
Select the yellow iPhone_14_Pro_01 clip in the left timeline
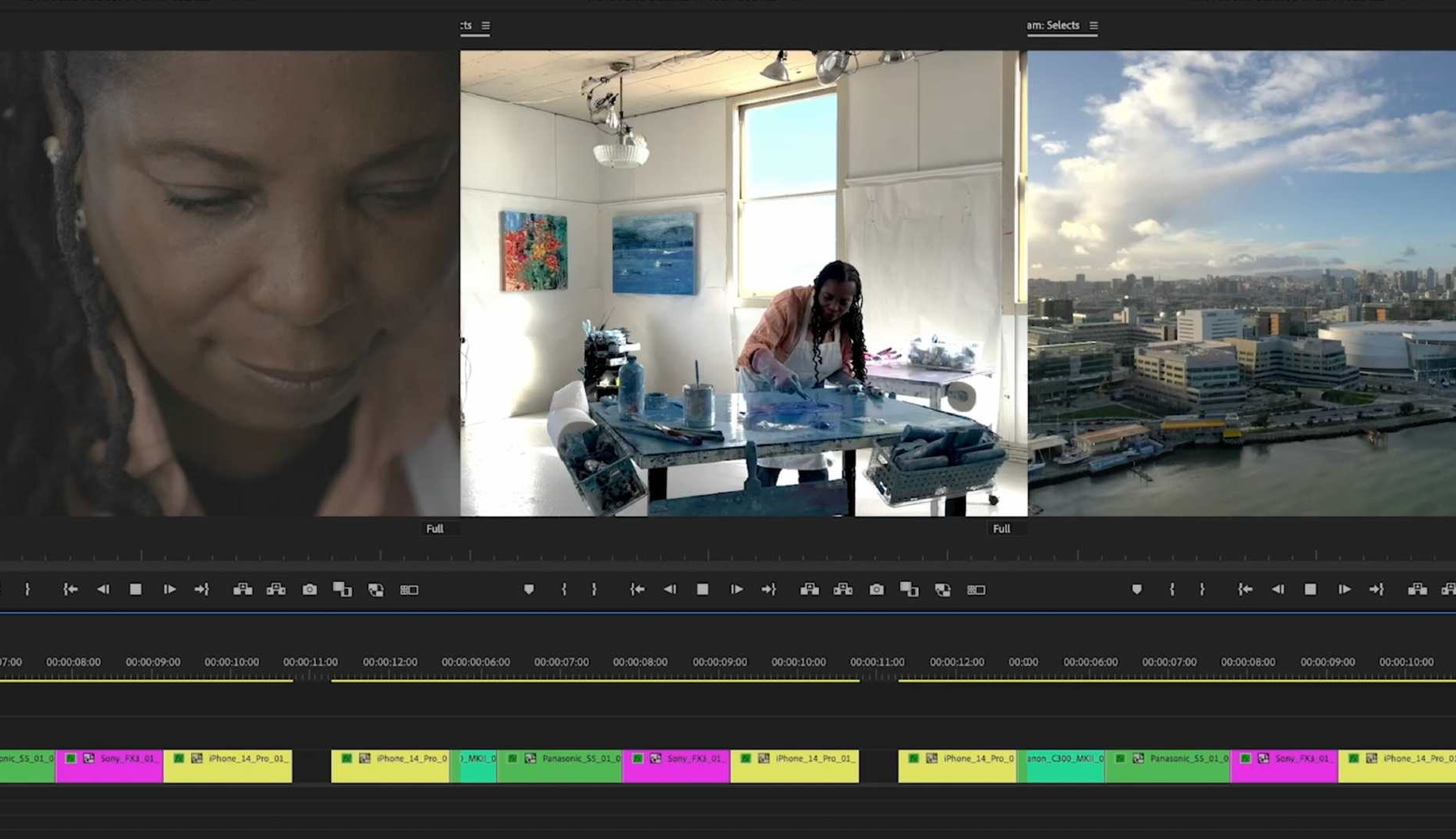228,766
